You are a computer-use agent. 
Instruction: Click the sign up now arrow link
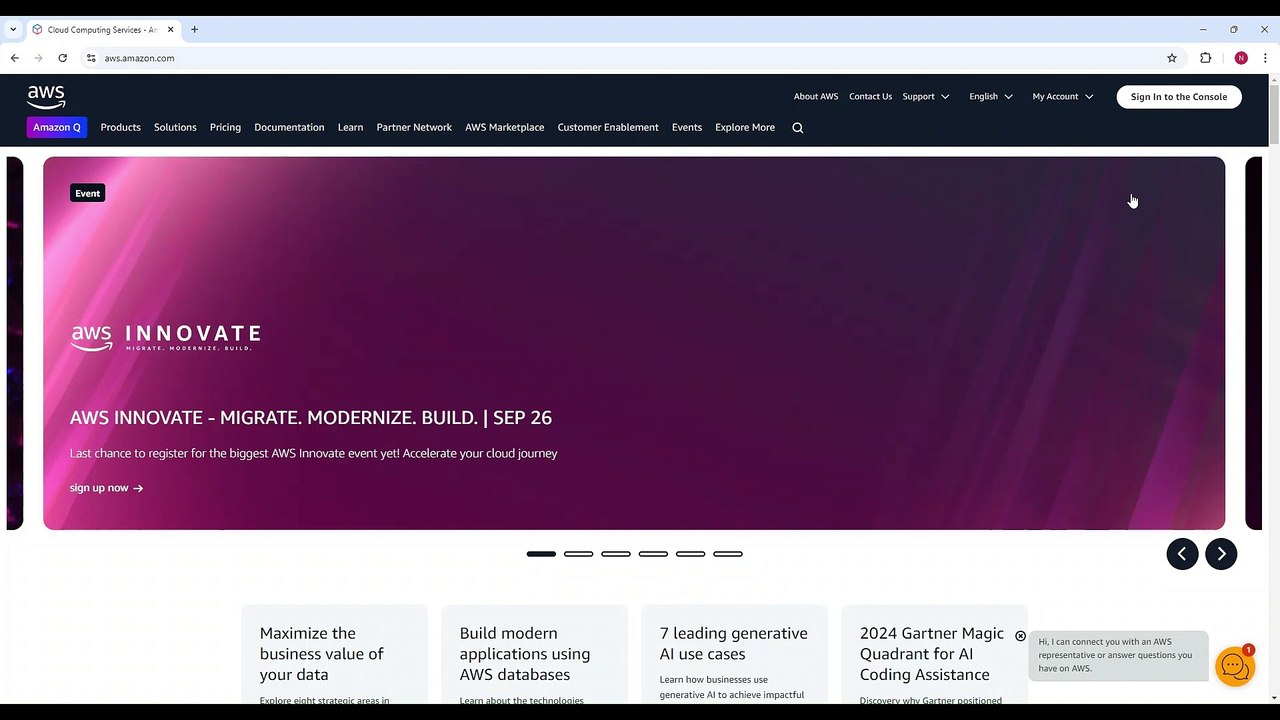[106, 488]
